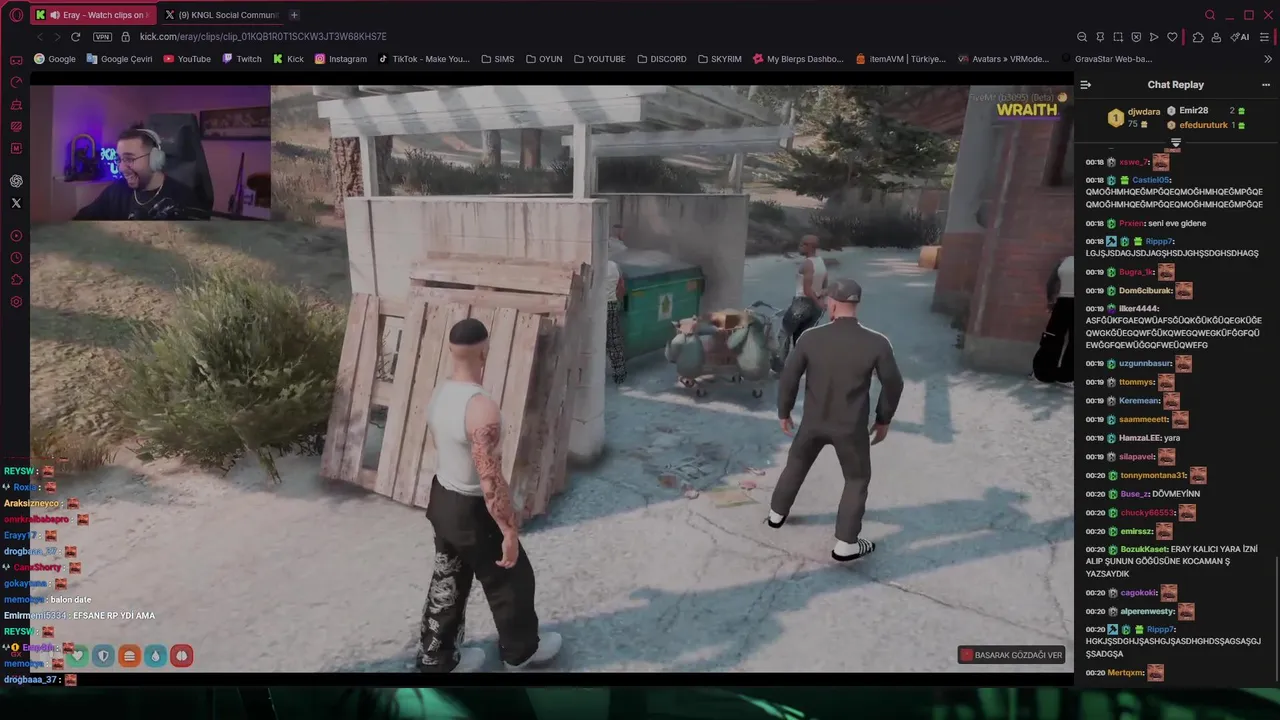Open the player send-flow arrow icon
Image resolution: width=1280 pixels, height=720 pixels.
(x=1154, y=37)
